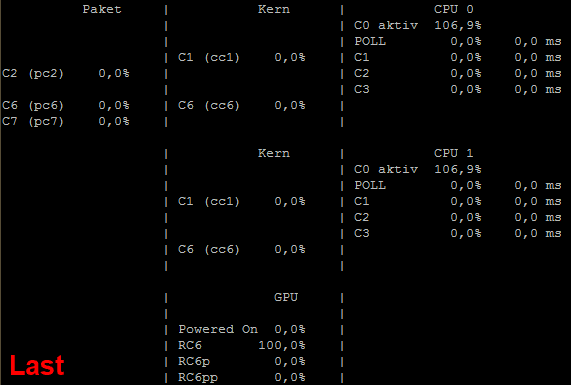Click the CPU 1 heading
The height and width of the screenshot is (385, 571).
(454, 153)
